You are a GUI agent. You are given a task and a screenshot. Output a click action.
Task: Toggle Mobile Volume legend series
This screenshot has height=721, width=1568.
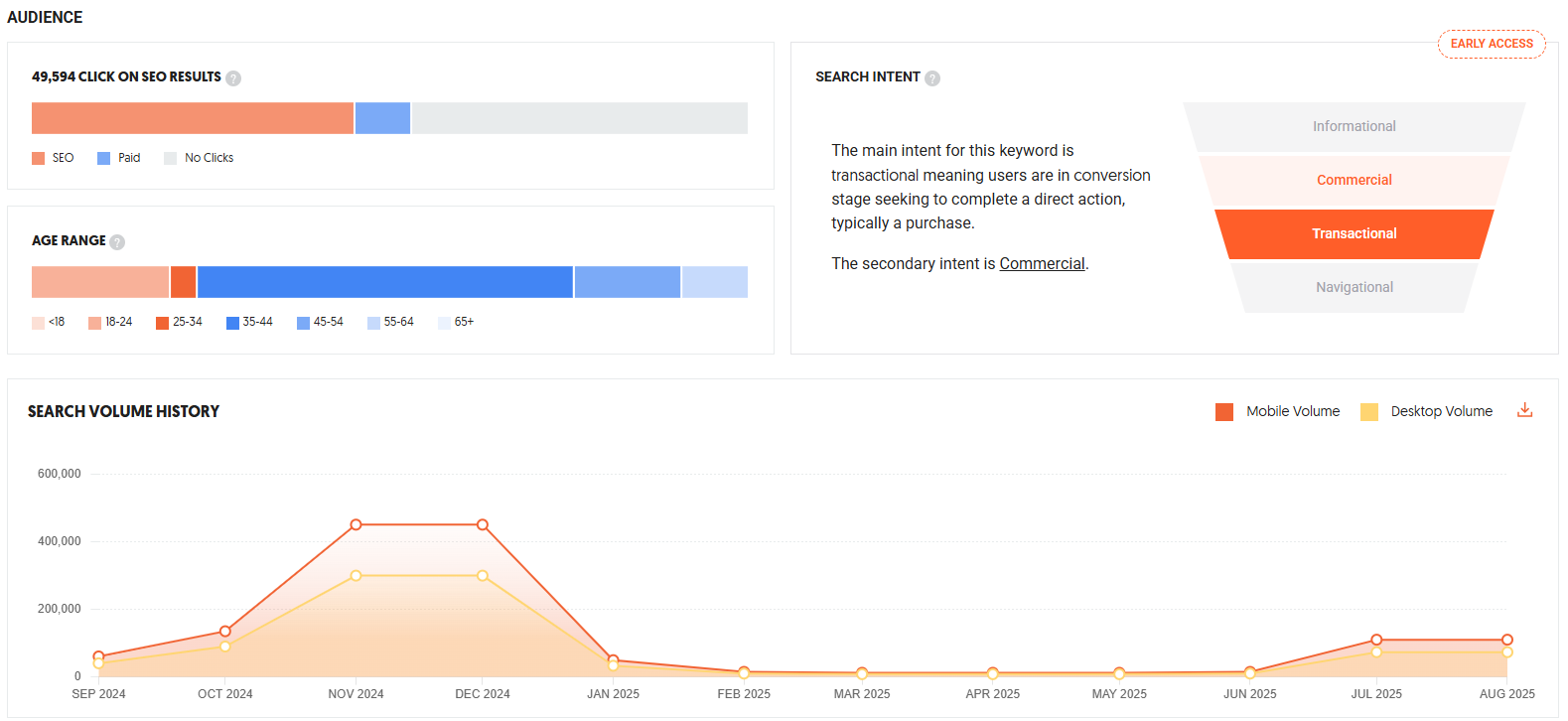[1278, 412]
